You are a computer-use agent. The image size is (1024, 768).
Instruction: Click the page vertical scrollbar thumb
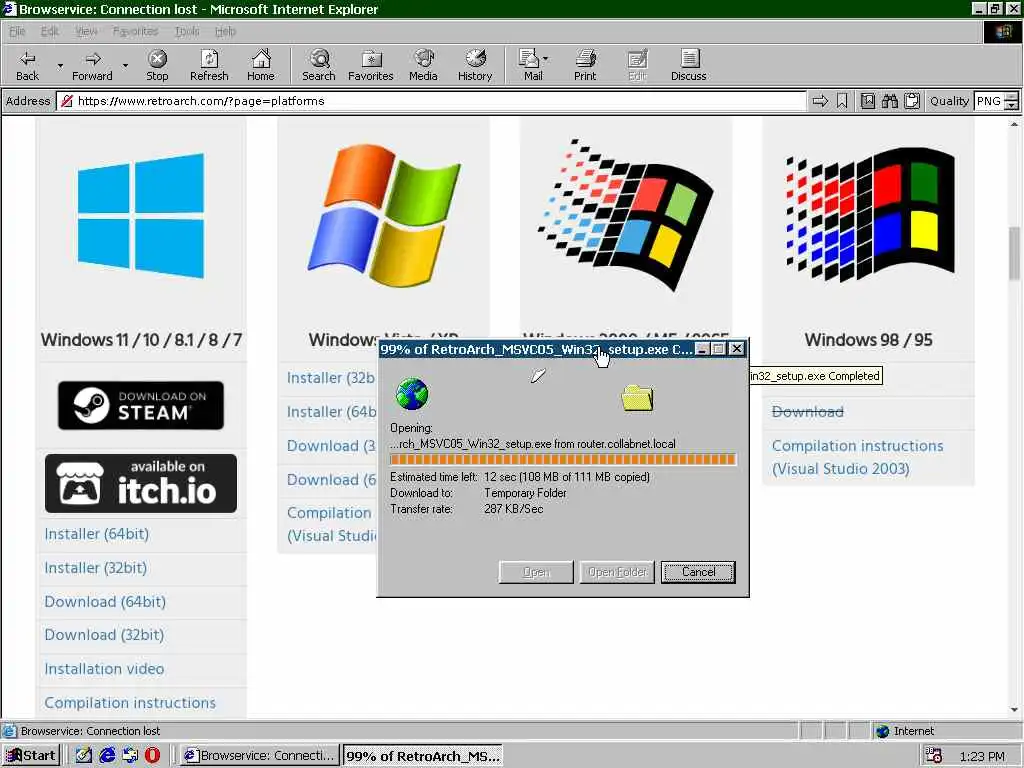[1014, 253]
